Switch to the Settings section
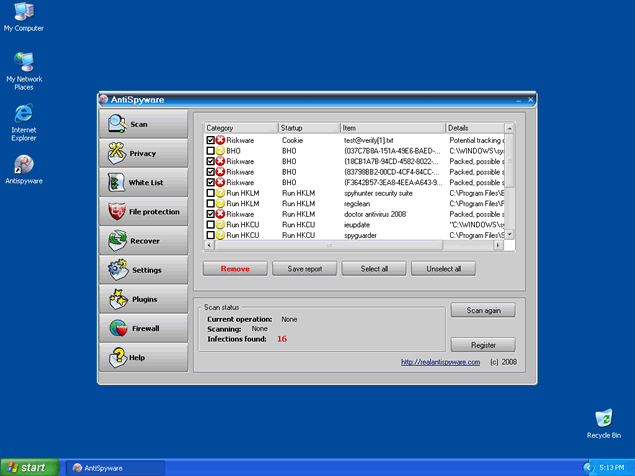 144,270
